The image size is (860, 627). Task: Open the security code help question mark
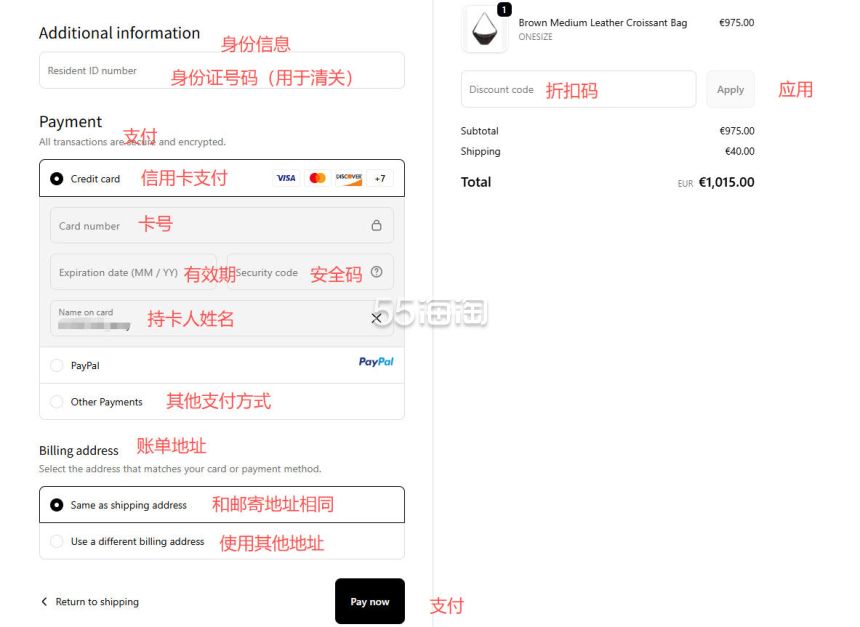(x=376, y=272)
